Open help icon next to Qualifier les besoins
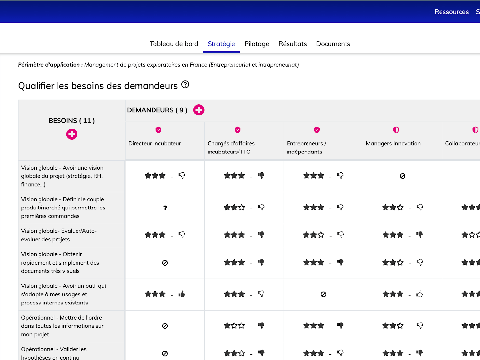This screenshot has height=360, width=480. (x=185, y=85)
